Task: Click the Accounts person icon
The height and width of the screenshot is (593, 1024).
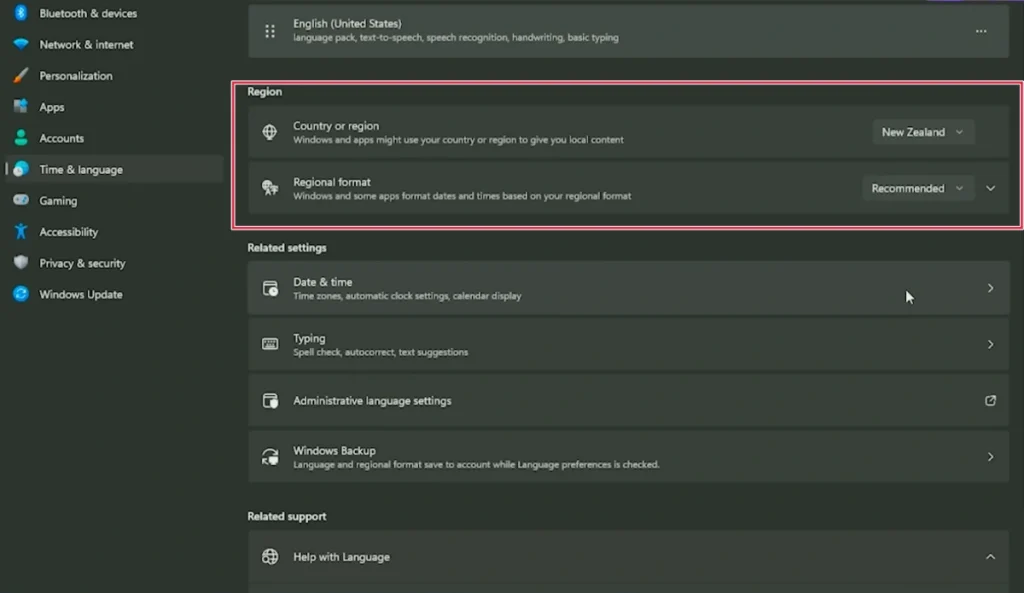Action: tap(21, 138)
